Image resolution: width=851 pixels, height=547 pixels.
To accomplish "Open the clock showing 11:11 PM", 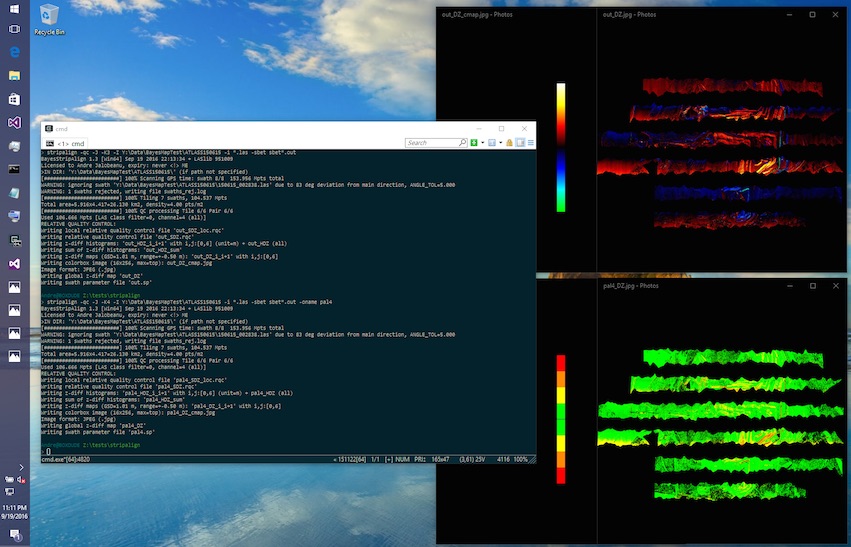I will [x=15, y=512].
